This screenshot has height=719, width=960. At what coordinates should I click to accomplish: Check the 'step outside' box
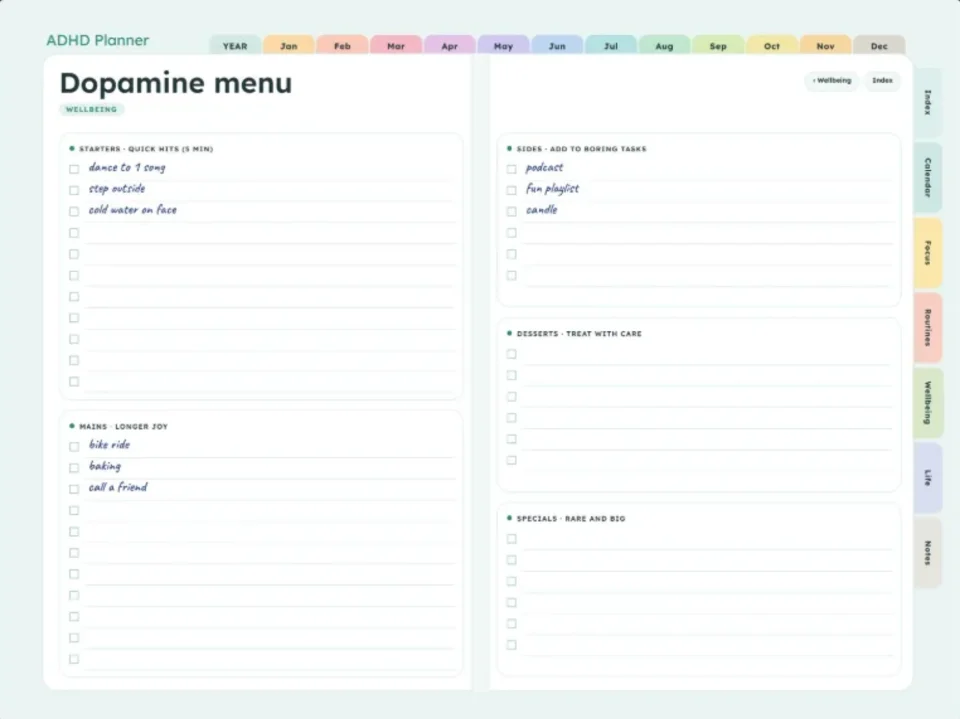(74, 190)
